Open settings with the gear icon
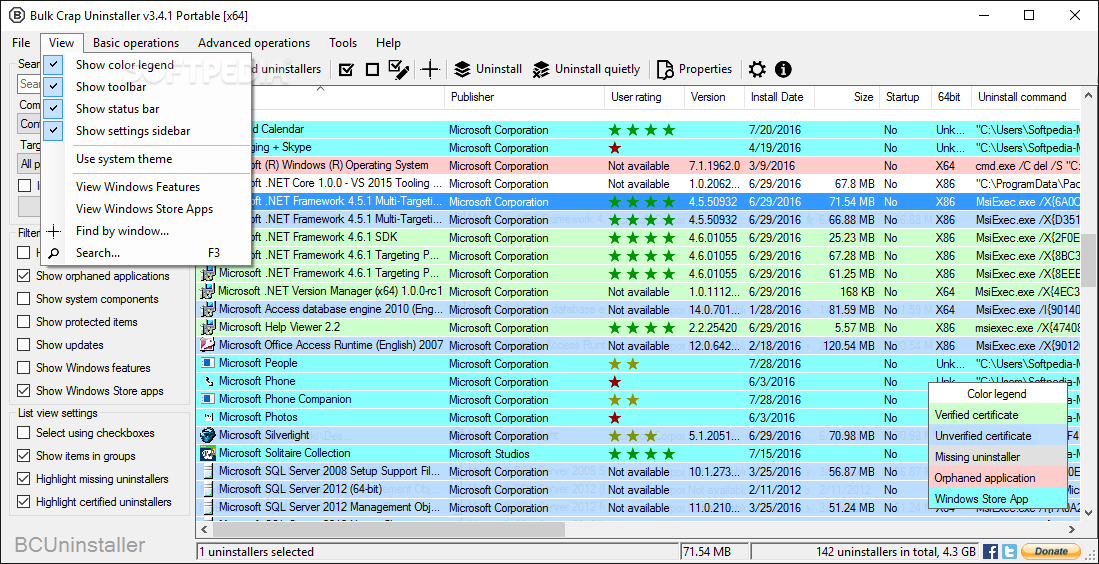This screenshot has height=564, width=1099. pos(757,69)
